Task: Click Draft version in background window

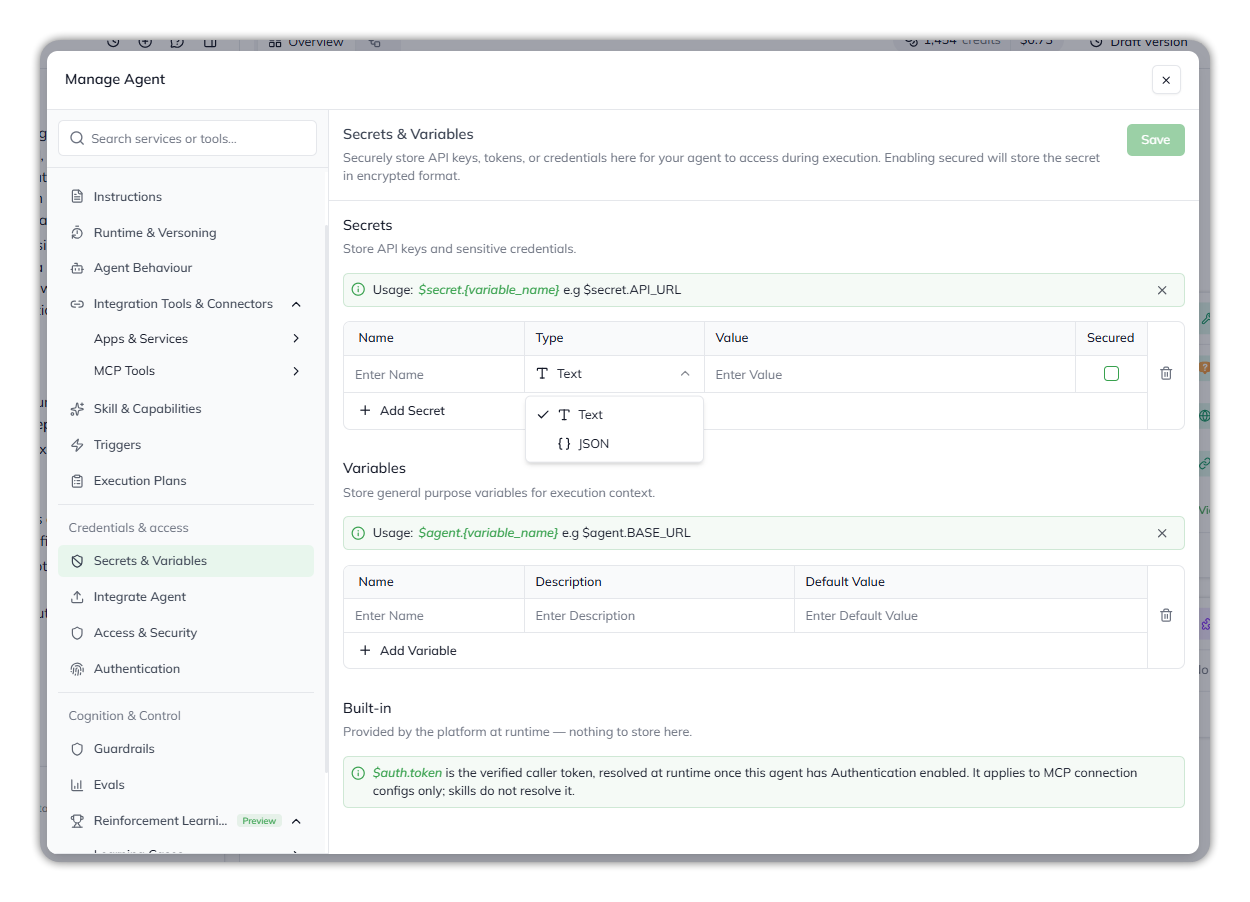Action: [x=1139, y=43]
